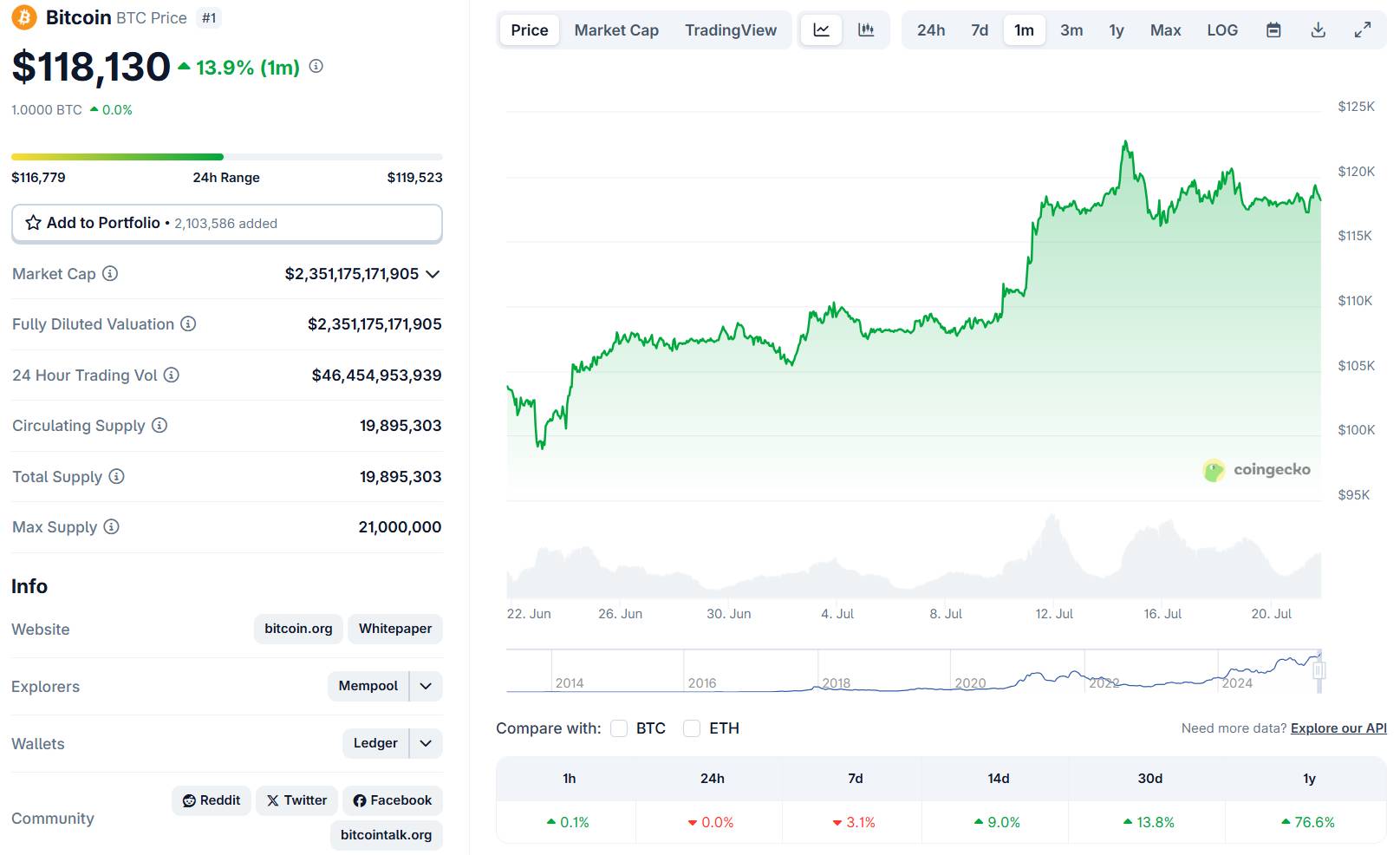Open the Wallets dropdown arrow
Image resolution: width=1400 pixels, height=855 pixels.
[426, 743]
